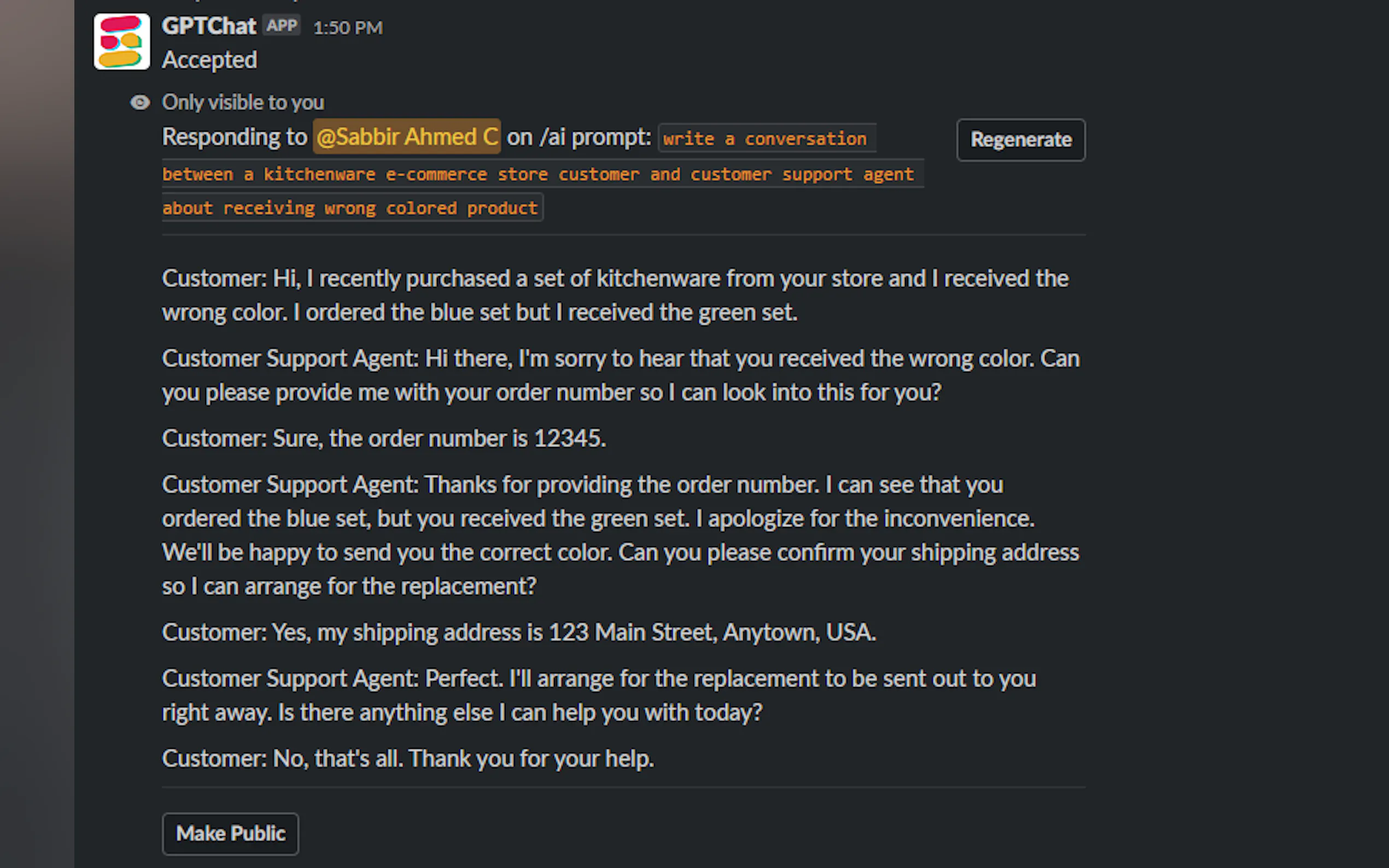This screenshot has height=868, width=1389.
Task: Click the eye icon beside visibility notice
Action: pos(140,103)
